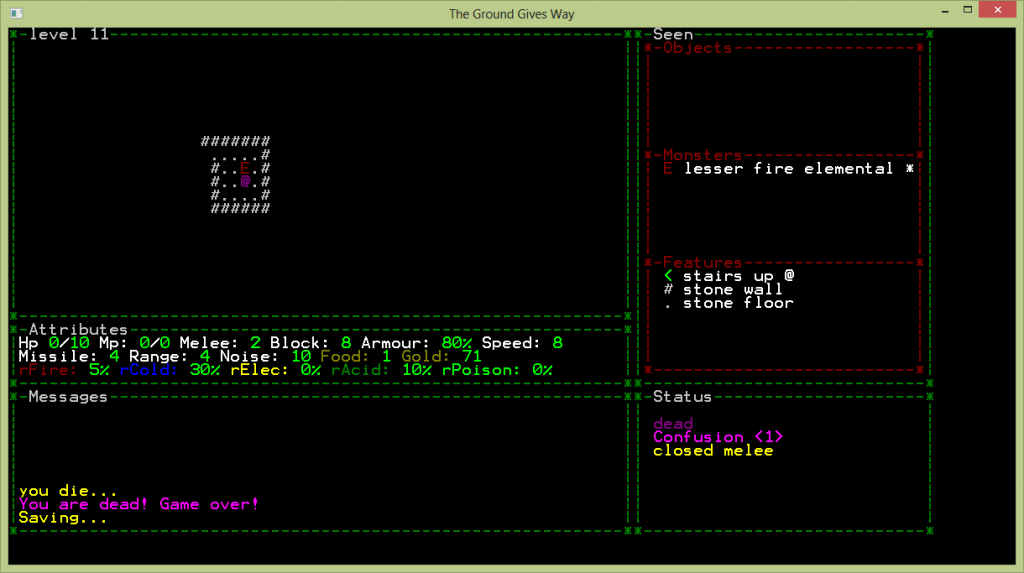
Task: Click the # stone wall symbol in Features
Action: click(x=667, y=289)
